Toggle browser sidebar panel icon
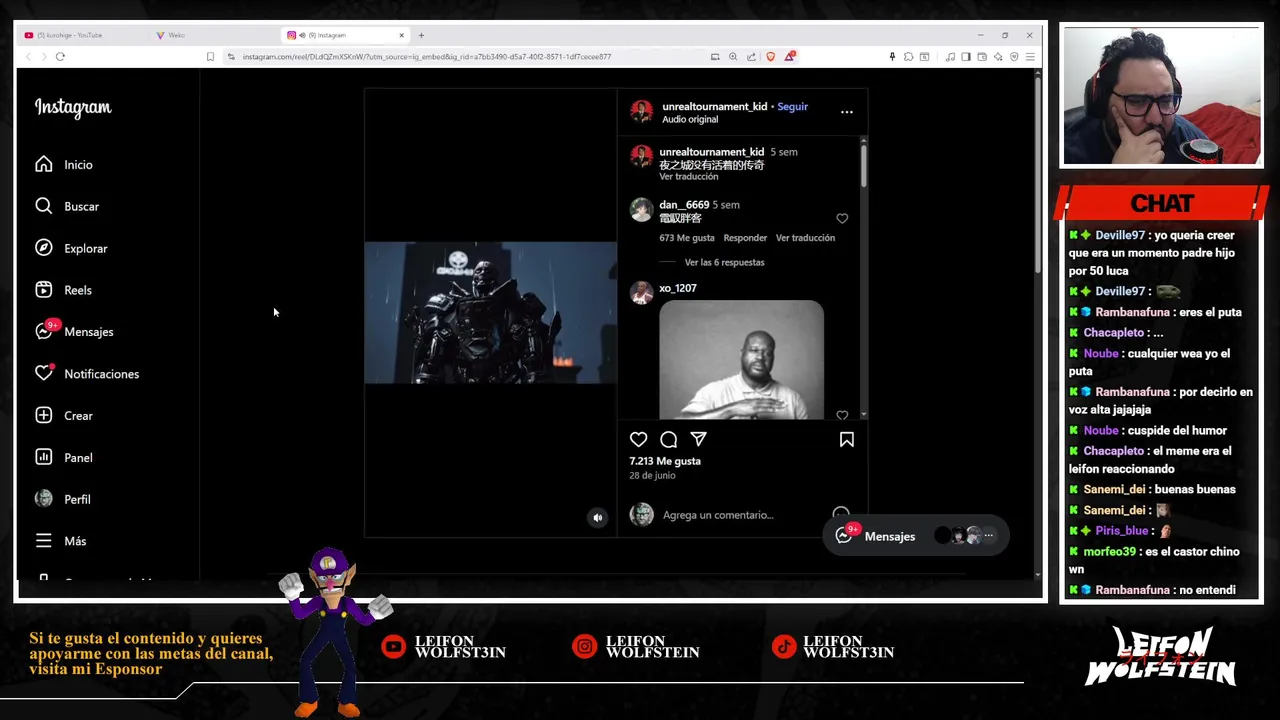Screen dimensions: 1280x720 click(x=966, y=57)
